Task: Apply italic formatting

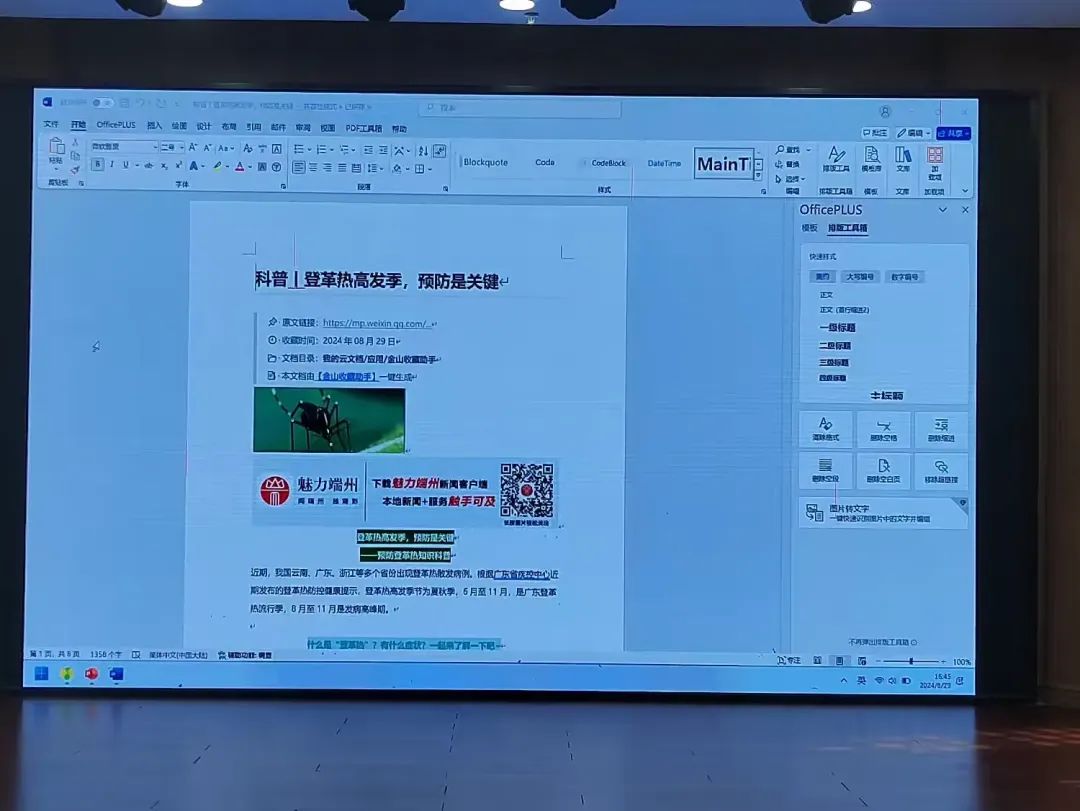Action: point(112,166)
